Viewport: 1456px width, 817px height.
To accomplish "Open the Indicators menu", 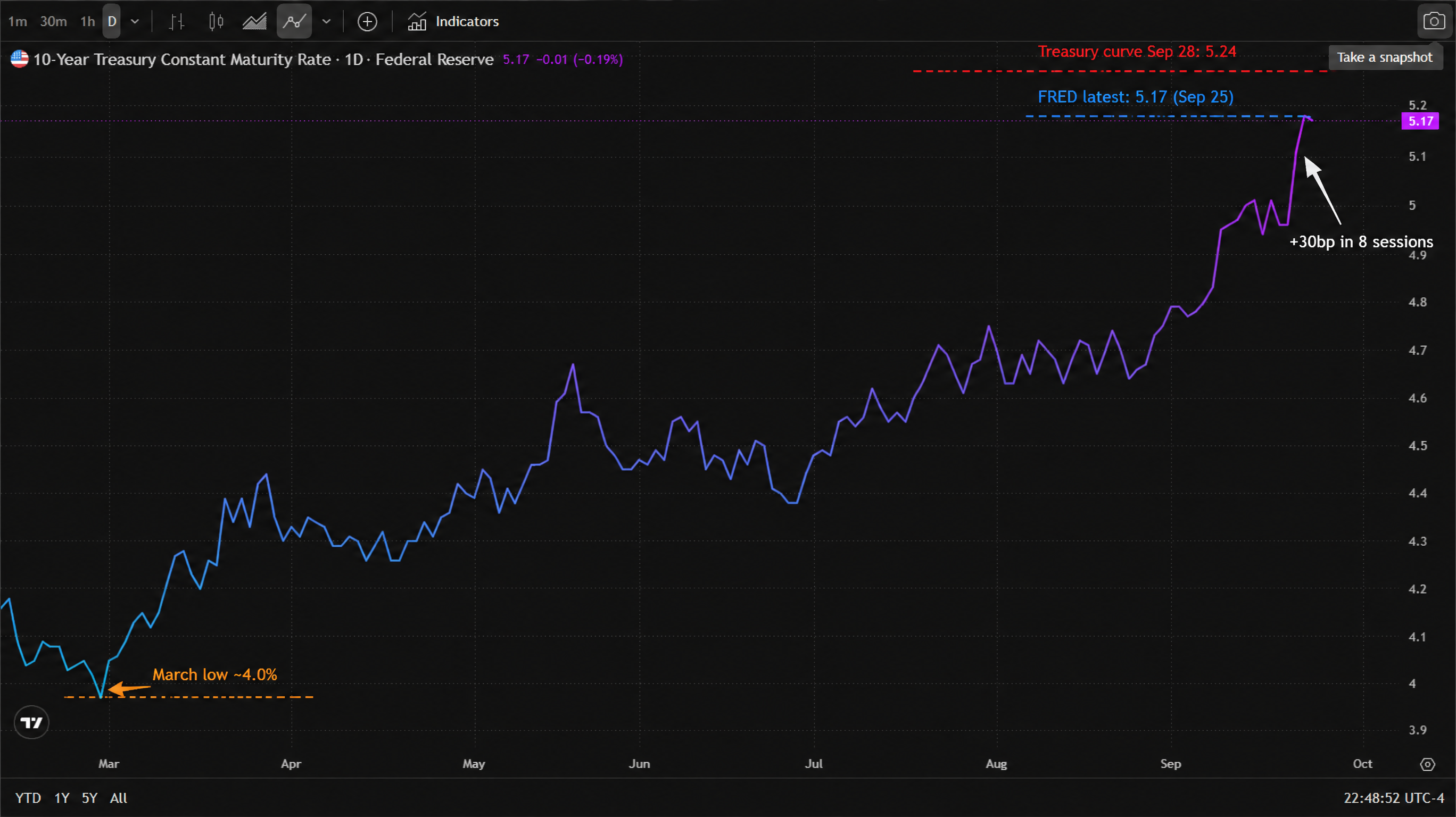I will (453, 21).
